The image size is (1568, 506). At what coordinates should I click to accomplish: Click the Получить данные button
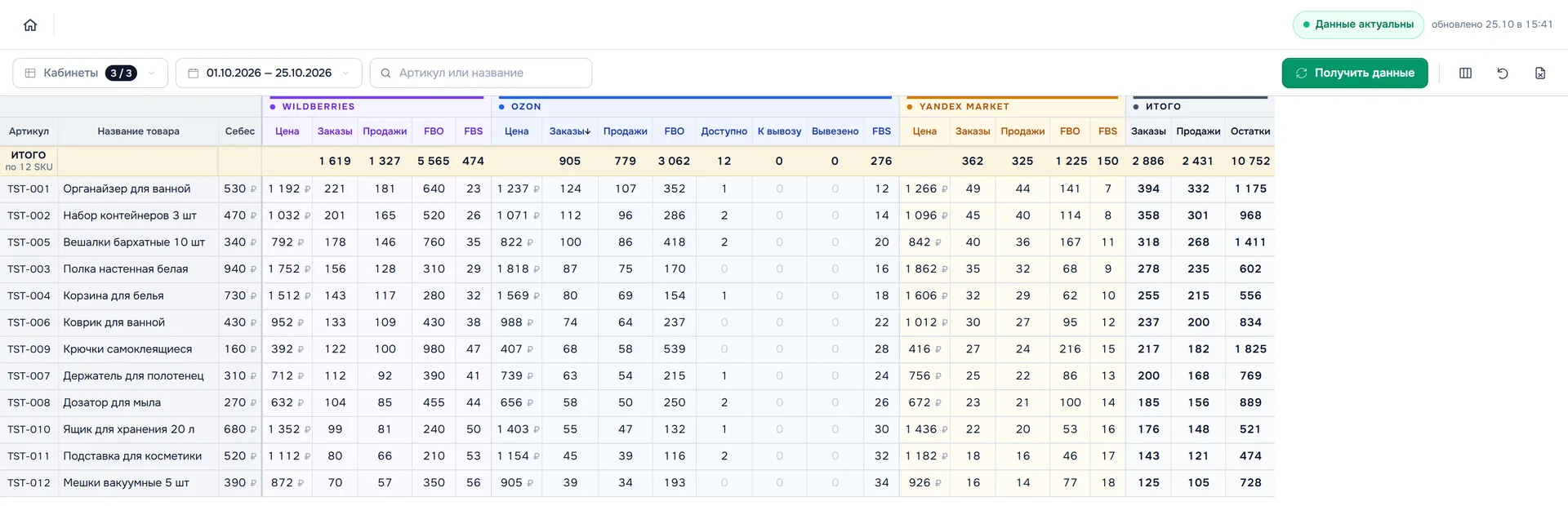[x=1355, y=73]
